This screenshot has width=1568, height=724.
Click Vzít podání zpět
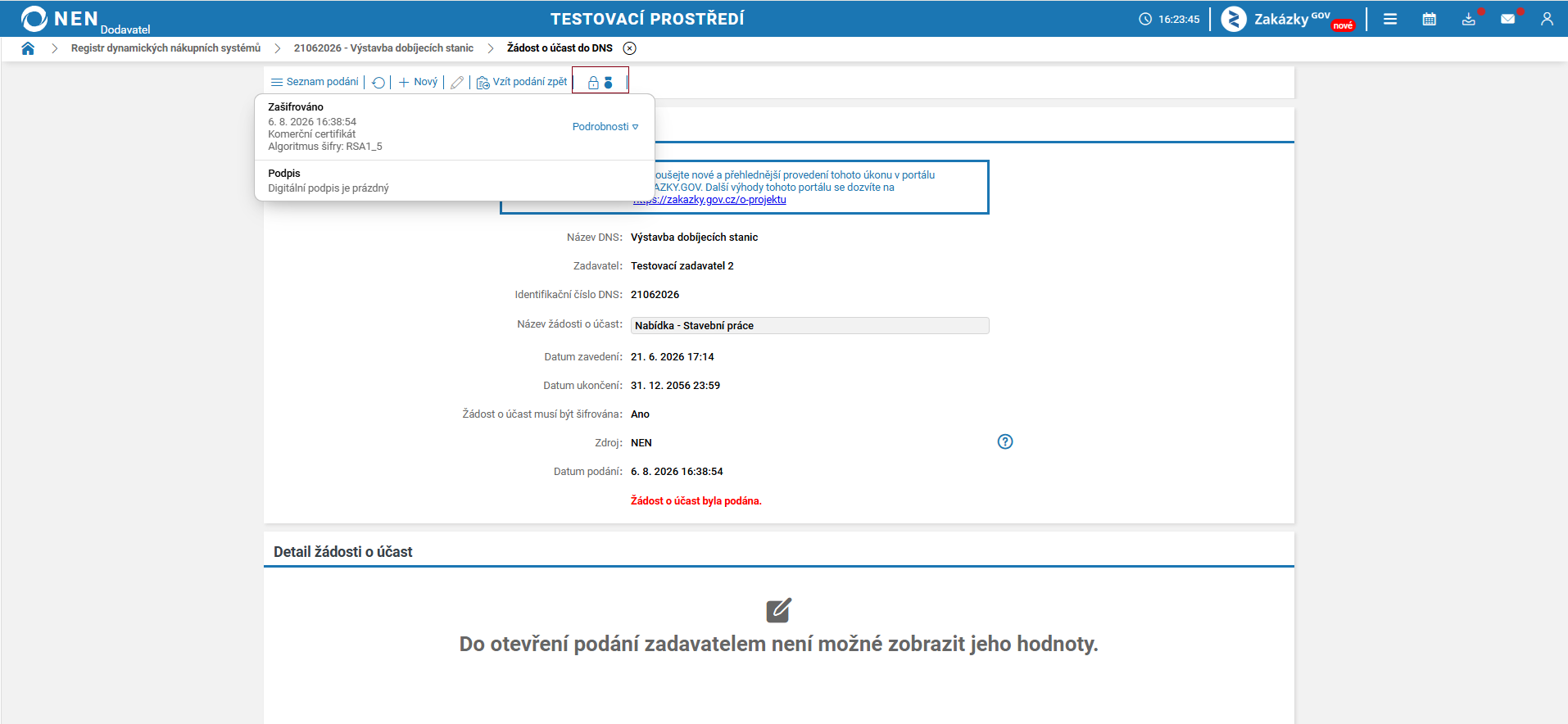pyautogui.click(x=522, y=82)
